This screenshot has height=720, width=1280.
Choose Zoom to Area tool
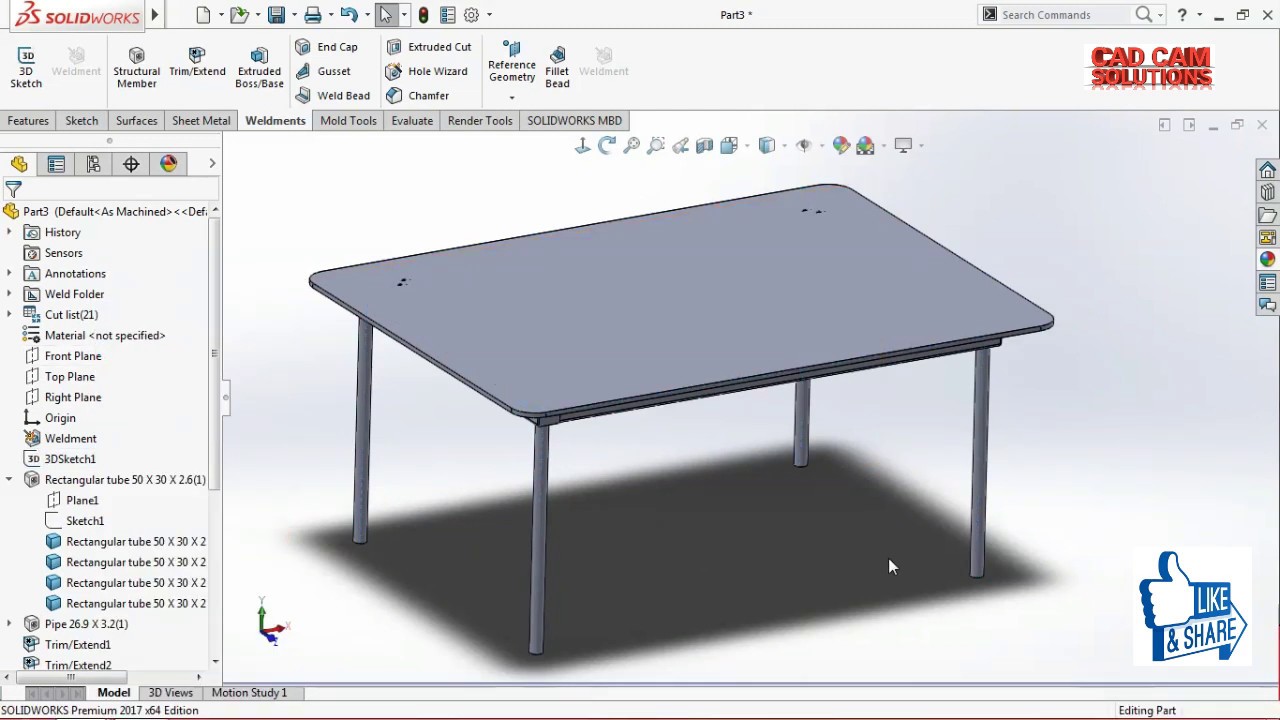[656, 146]
